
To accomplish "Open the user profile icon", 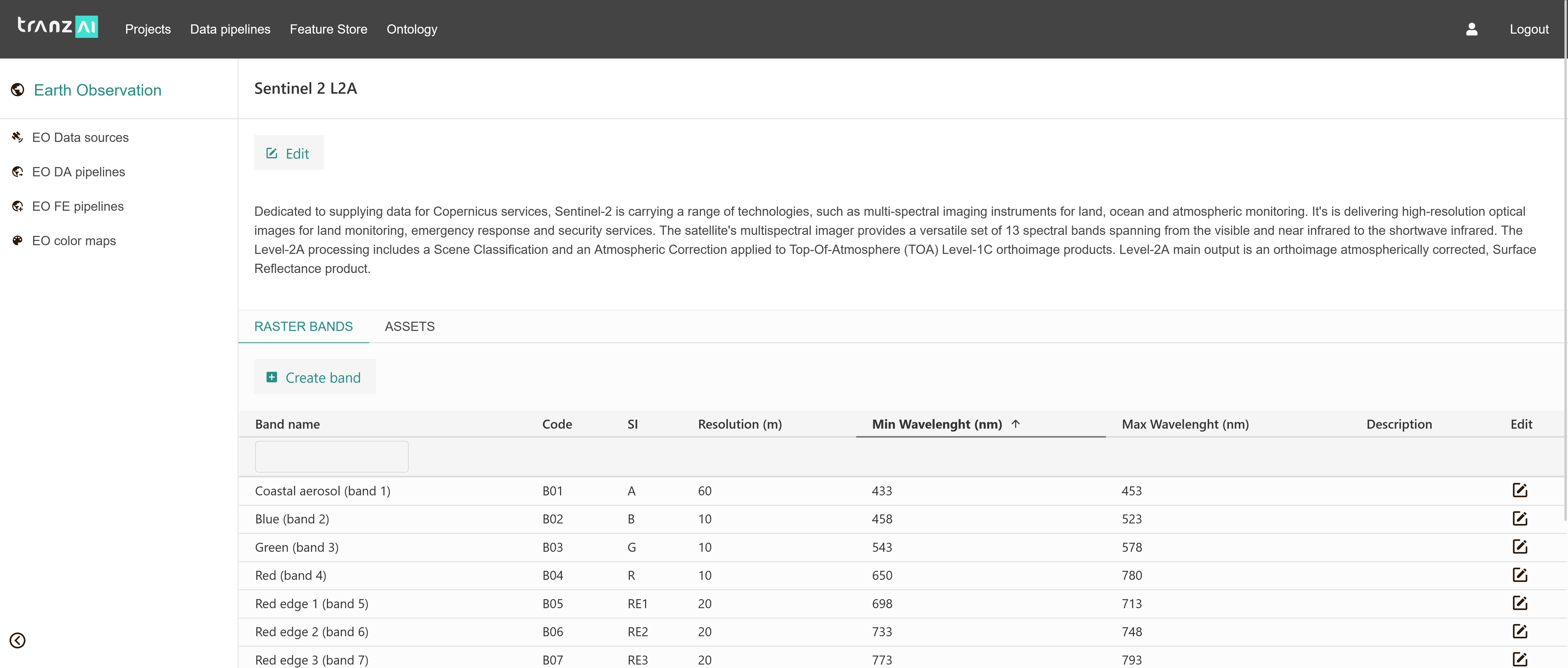I will tap(1471, 29).
